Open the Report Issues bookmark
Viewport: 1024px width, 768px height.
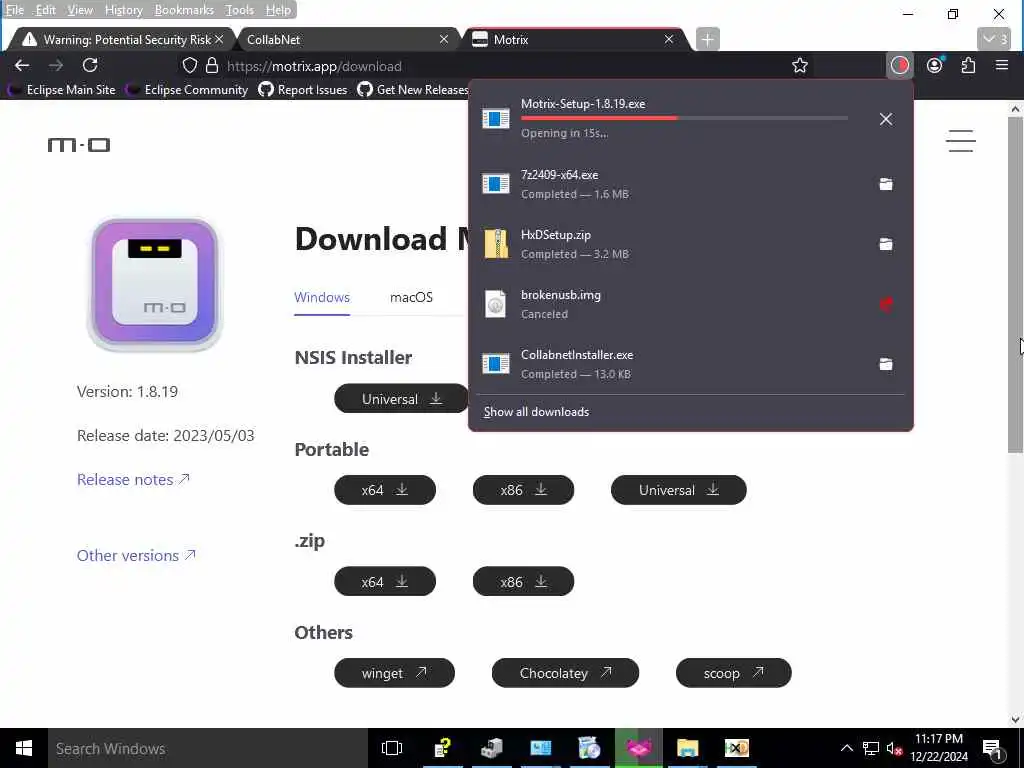(x=303, y=89)
